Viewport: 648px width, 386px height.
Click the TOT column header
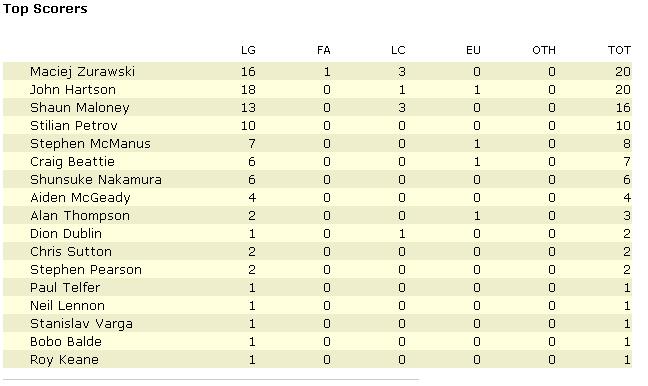pos(619,50)
